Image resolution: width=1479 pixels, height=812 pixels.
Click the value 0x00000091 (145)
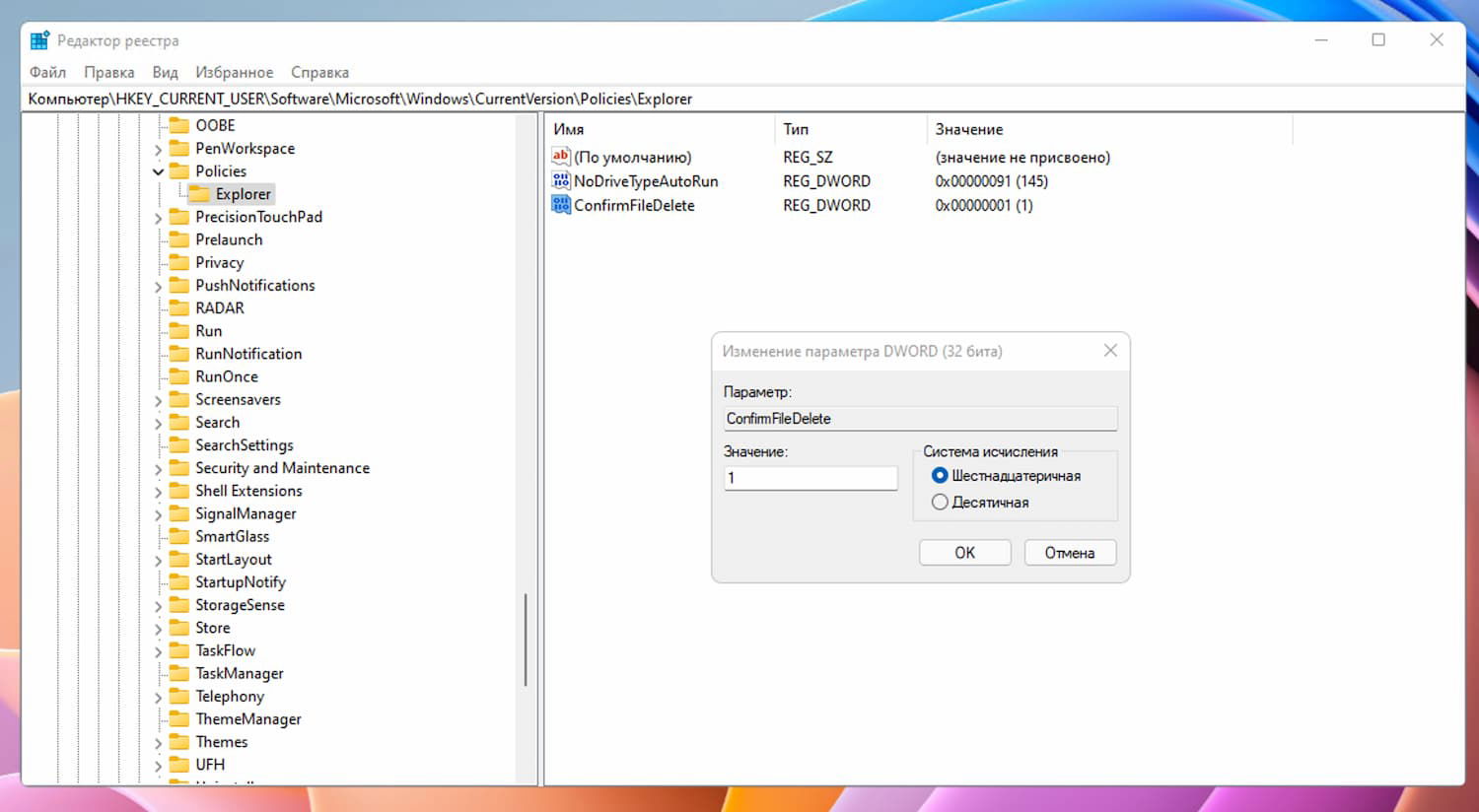(x=991, y=181)
